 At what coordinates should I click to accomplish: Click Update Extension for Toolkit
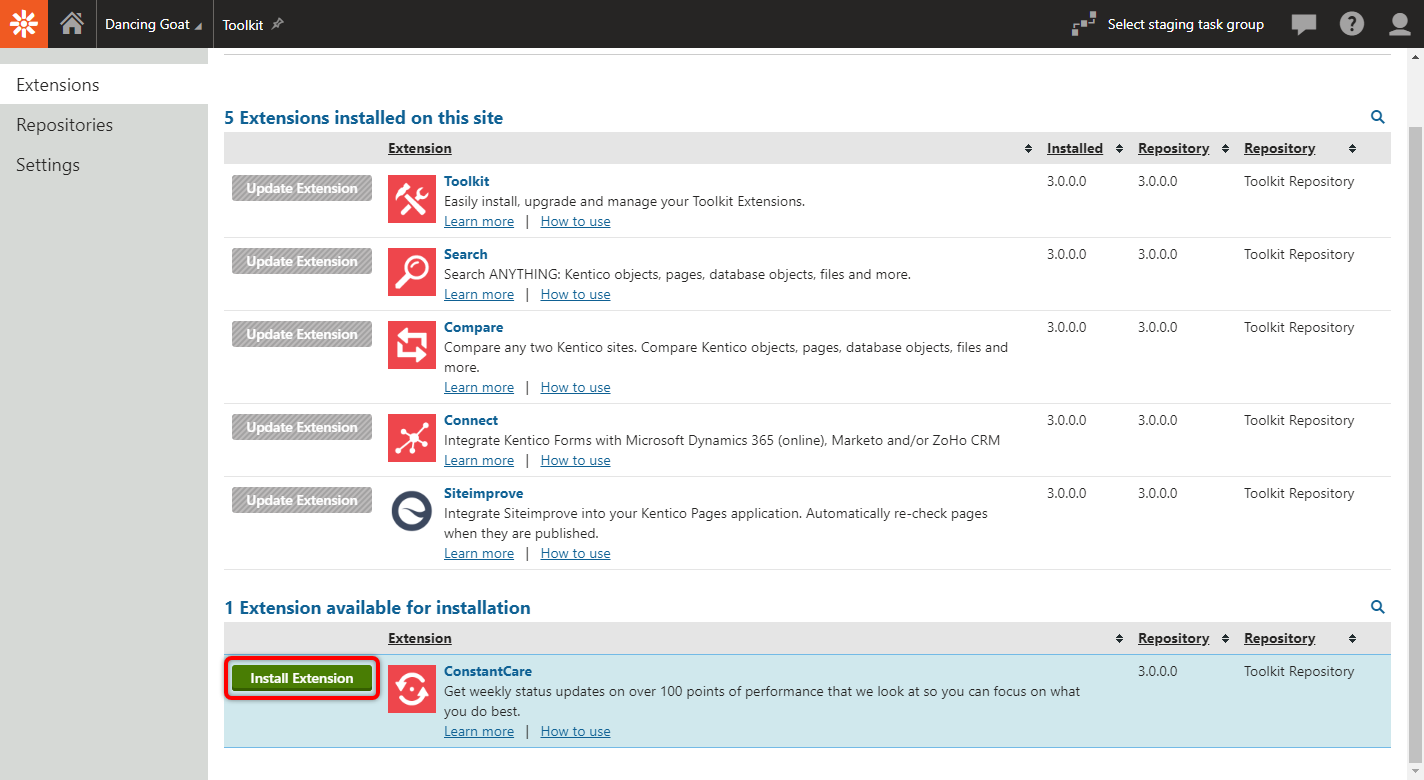[x=302, y=188]
